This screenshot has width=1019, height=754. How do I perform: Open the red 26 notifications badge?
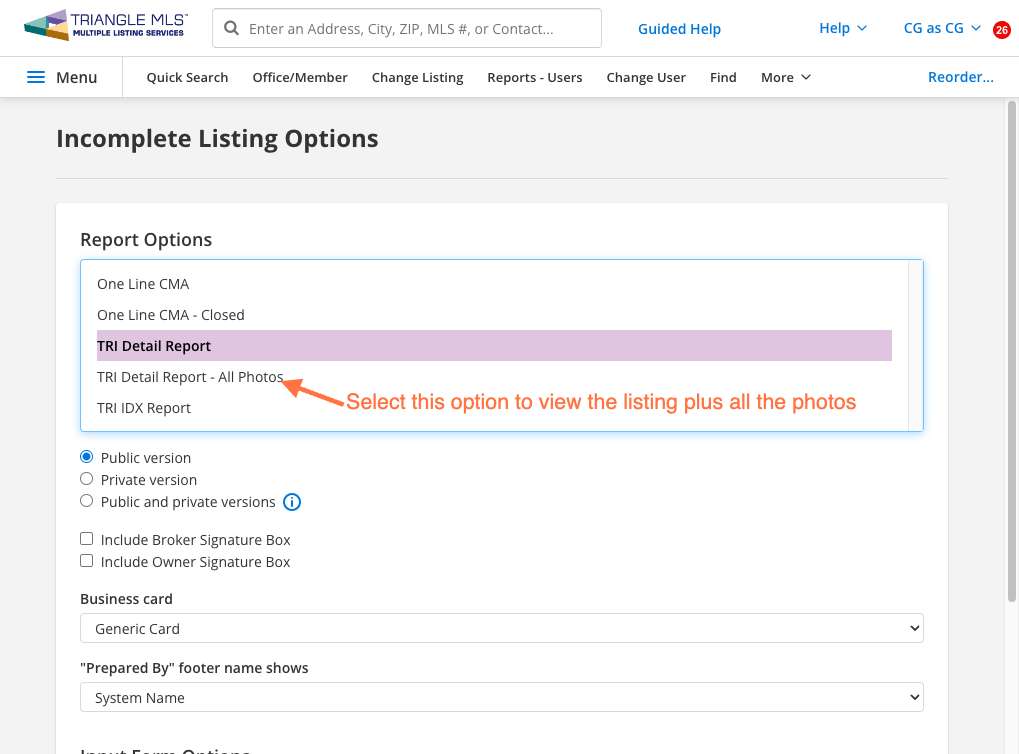(1001, 30)
